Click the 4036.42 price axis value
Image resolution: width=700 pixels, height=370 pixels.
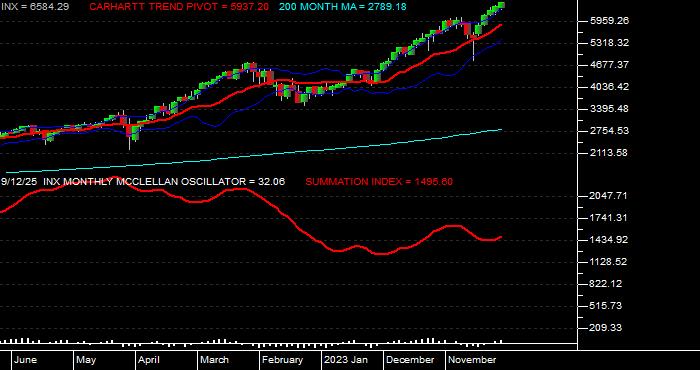tap(608, 87)
